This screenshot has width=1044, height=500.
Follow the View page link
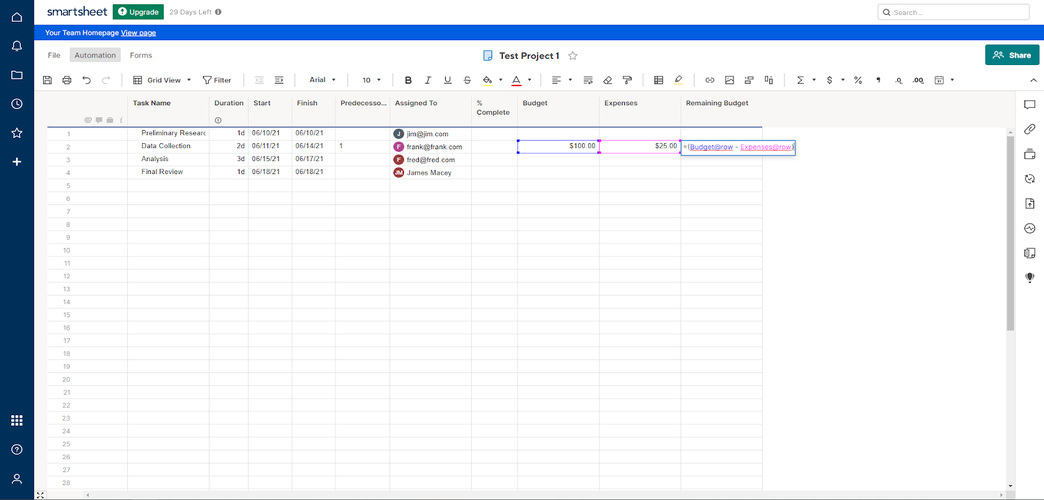138,32
